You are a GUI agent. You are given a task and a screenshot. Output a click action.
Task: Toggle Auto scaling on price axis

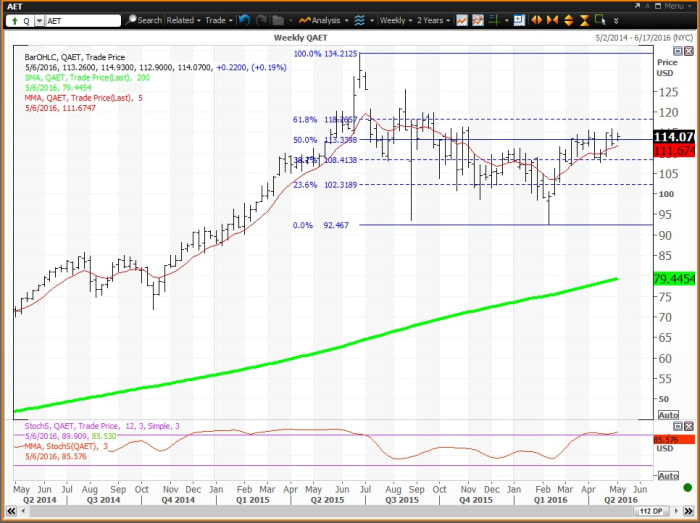(x=668, y=414)
